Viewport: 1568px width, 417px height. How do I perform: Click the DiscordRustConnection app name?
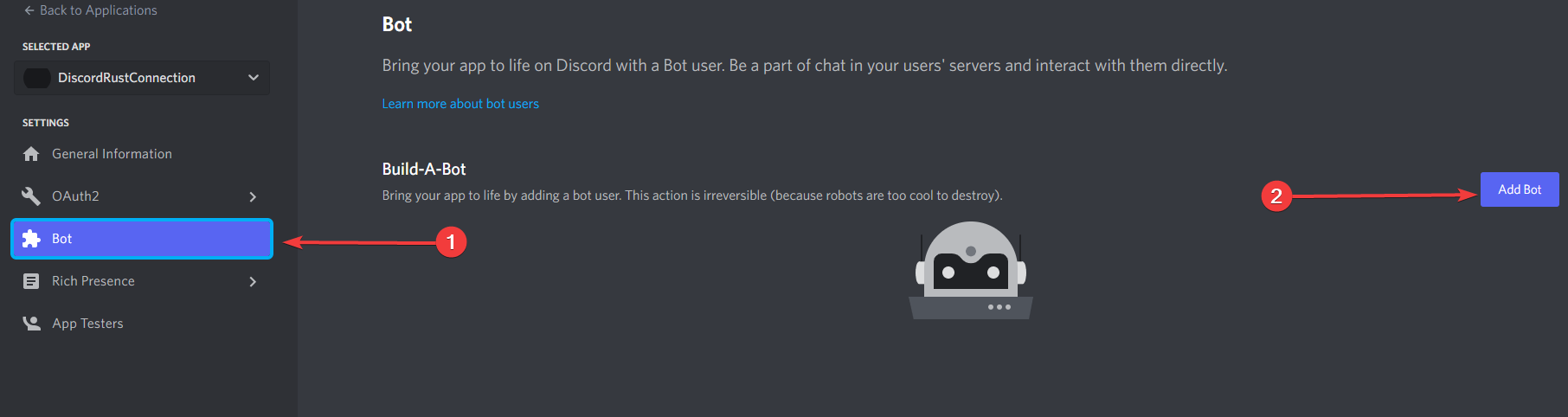pos(126,78)
